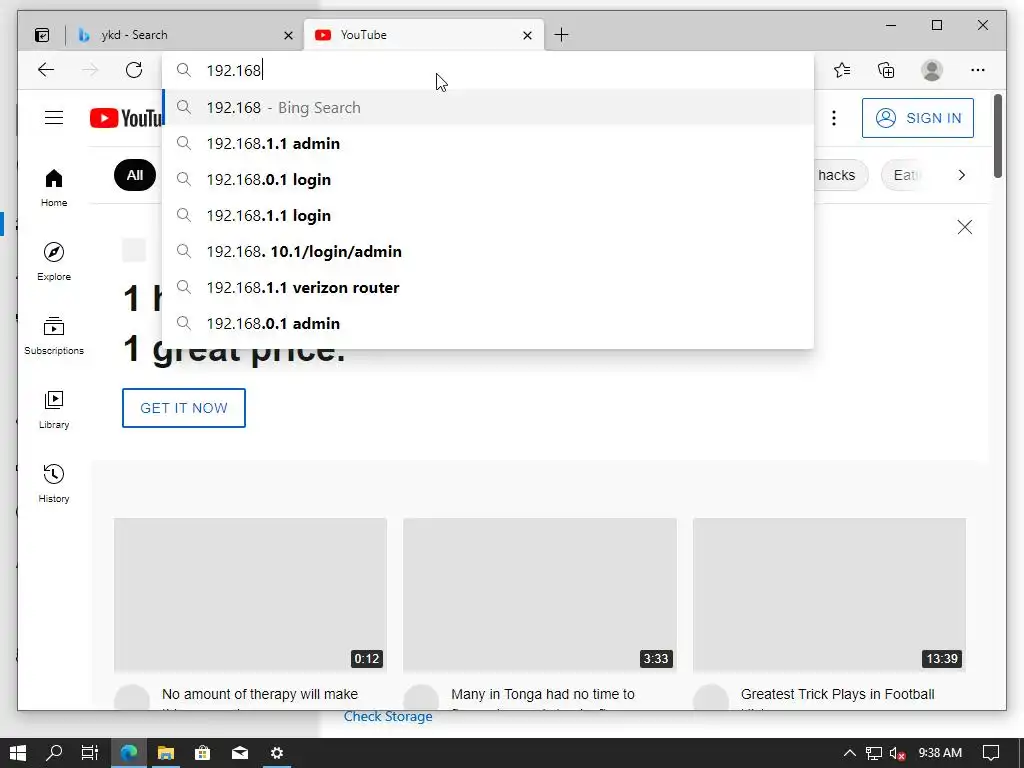
Task: Open Task View on taskbar
Action: pyautogui.click(x=90, y=753)
